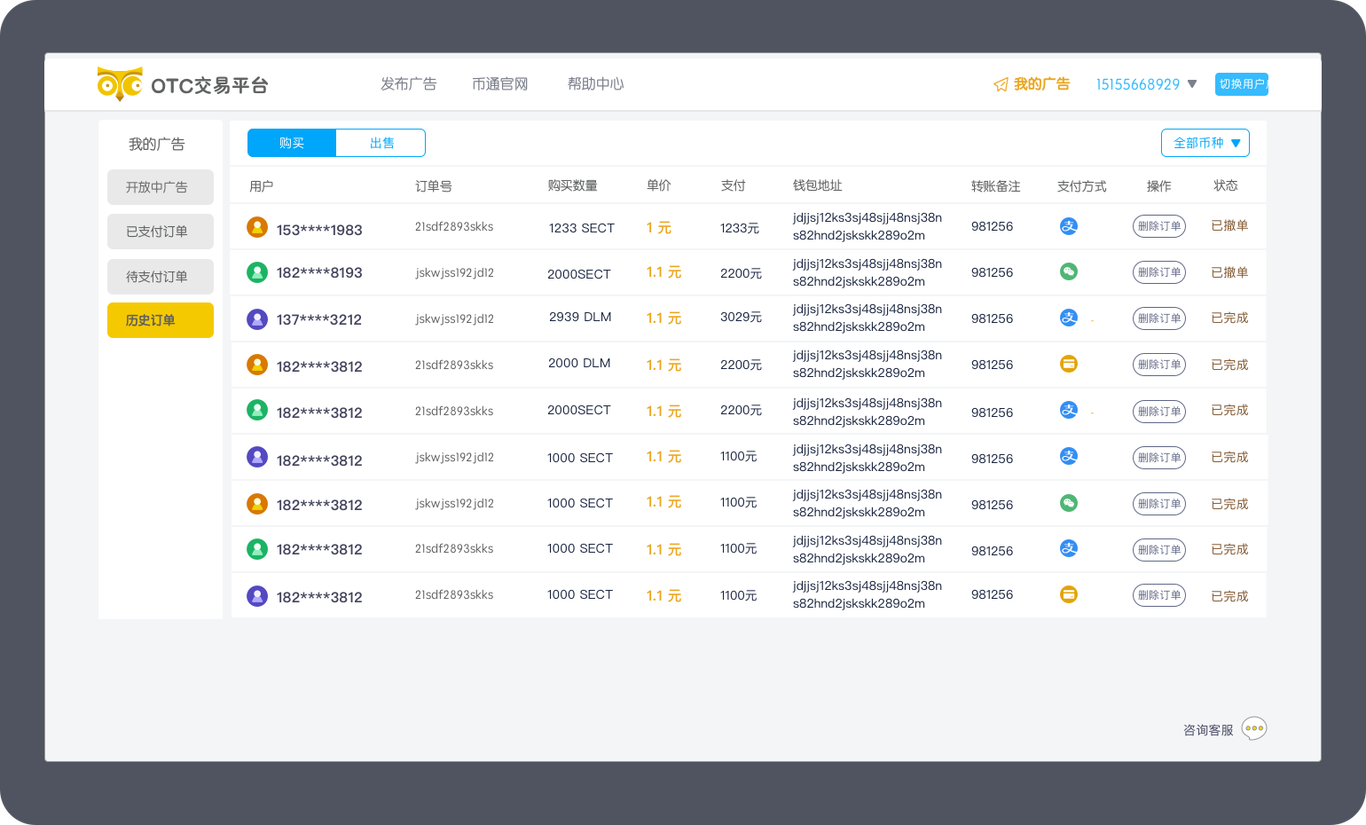Click Alipay icon in 182****3812's 2000SECT row
Screen dimensions: 1366x825
(1069, 410)
